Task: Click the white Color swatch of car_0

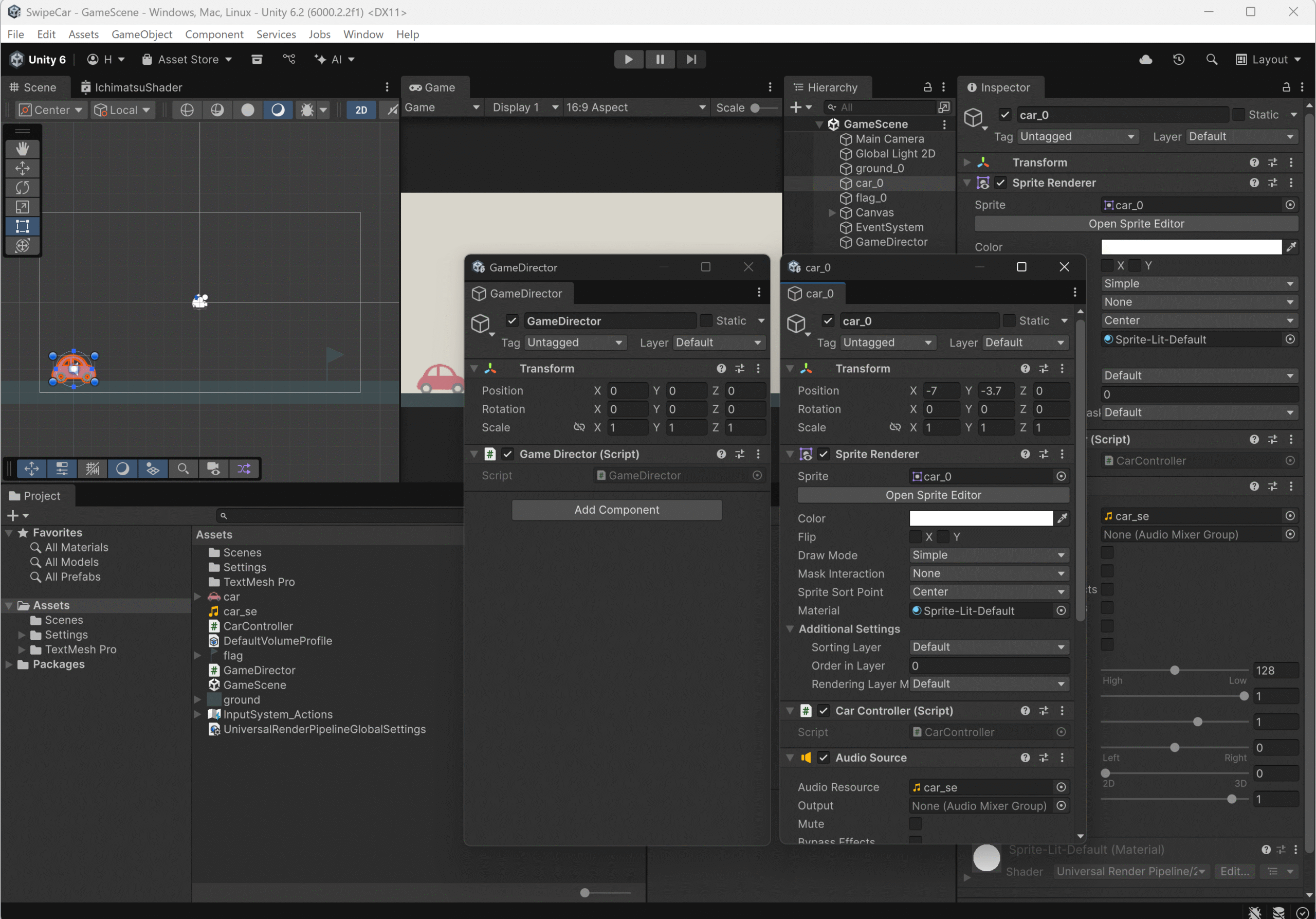Action: pyautogui.click(x=981, y=518)
